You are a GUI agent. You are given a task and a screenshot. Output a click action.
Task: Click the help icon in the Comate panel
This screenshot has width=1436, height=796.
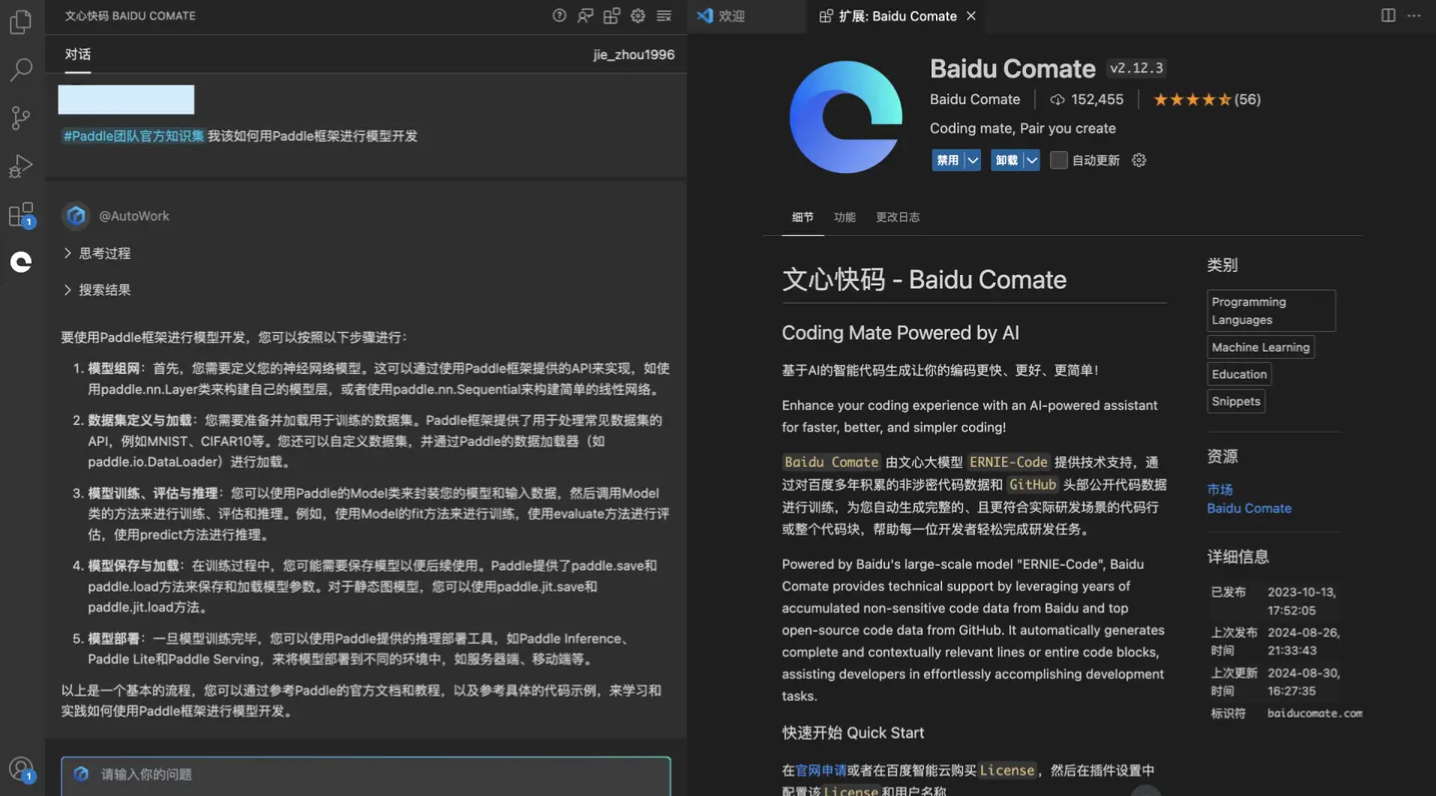[558, 15]
